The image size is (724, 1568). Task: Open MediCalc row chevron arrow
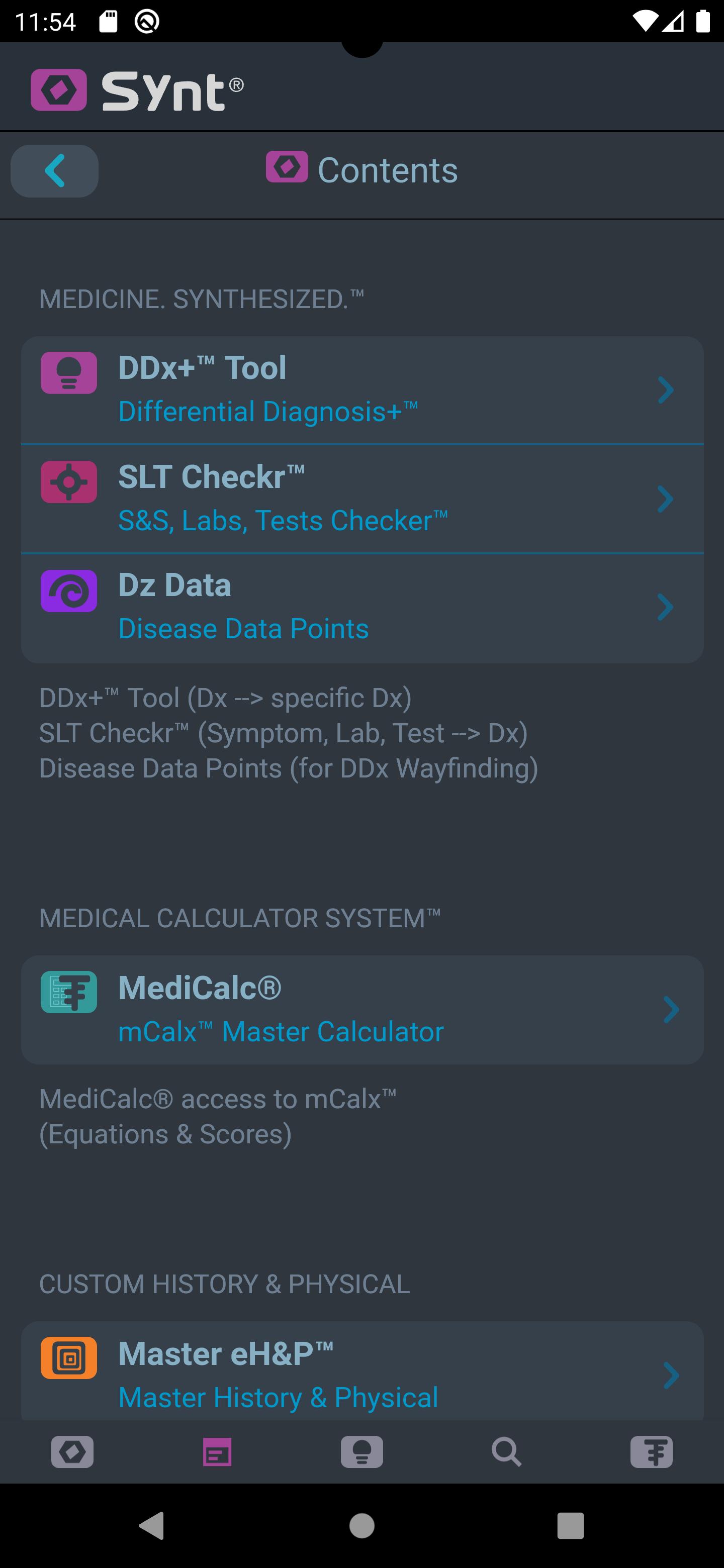[x=670, y=1010]
